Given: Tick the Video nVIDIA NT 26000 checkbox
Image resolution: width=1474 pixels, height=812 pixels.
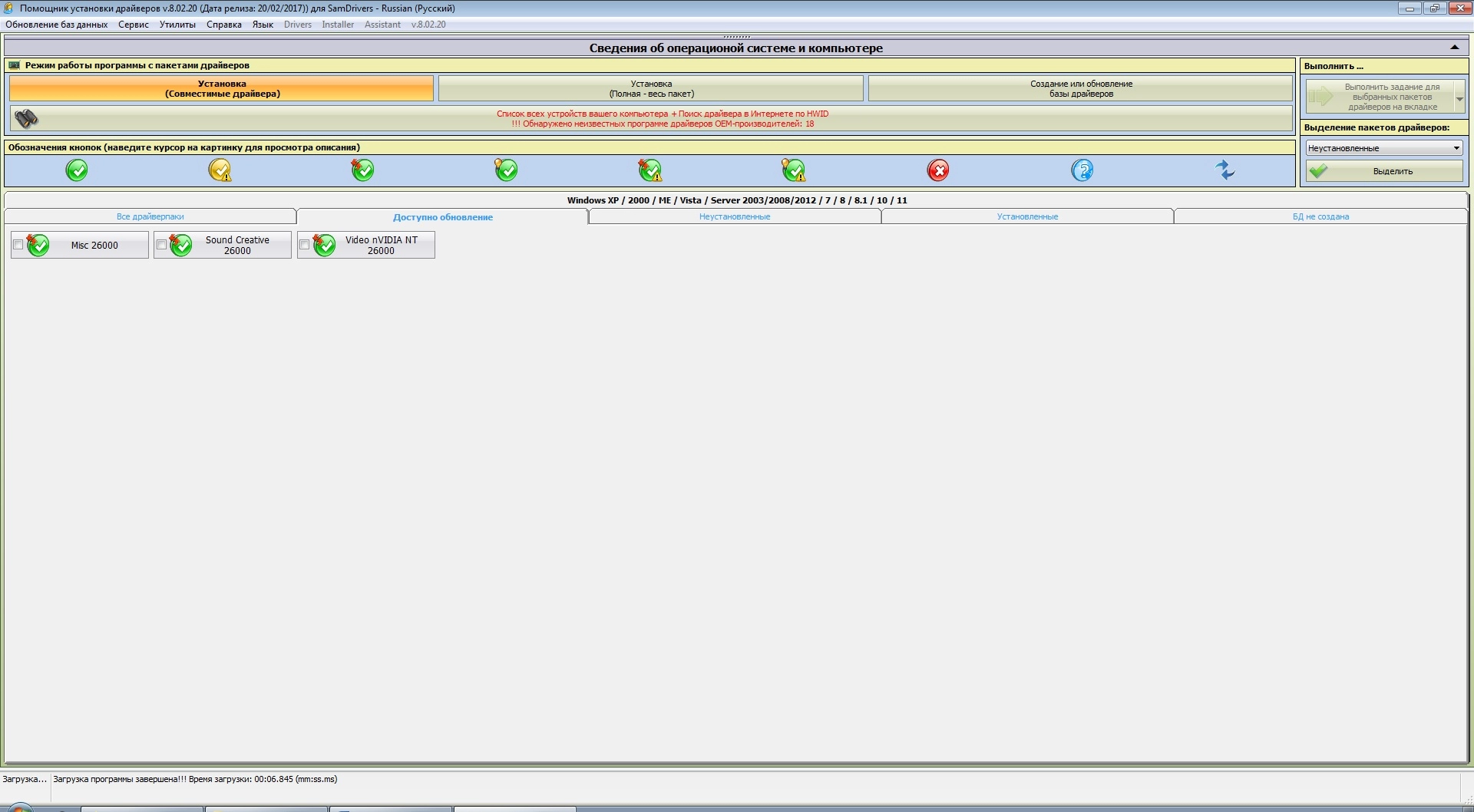Looking at the screenshot, I should pyautogui.click(x=305, y=245).
